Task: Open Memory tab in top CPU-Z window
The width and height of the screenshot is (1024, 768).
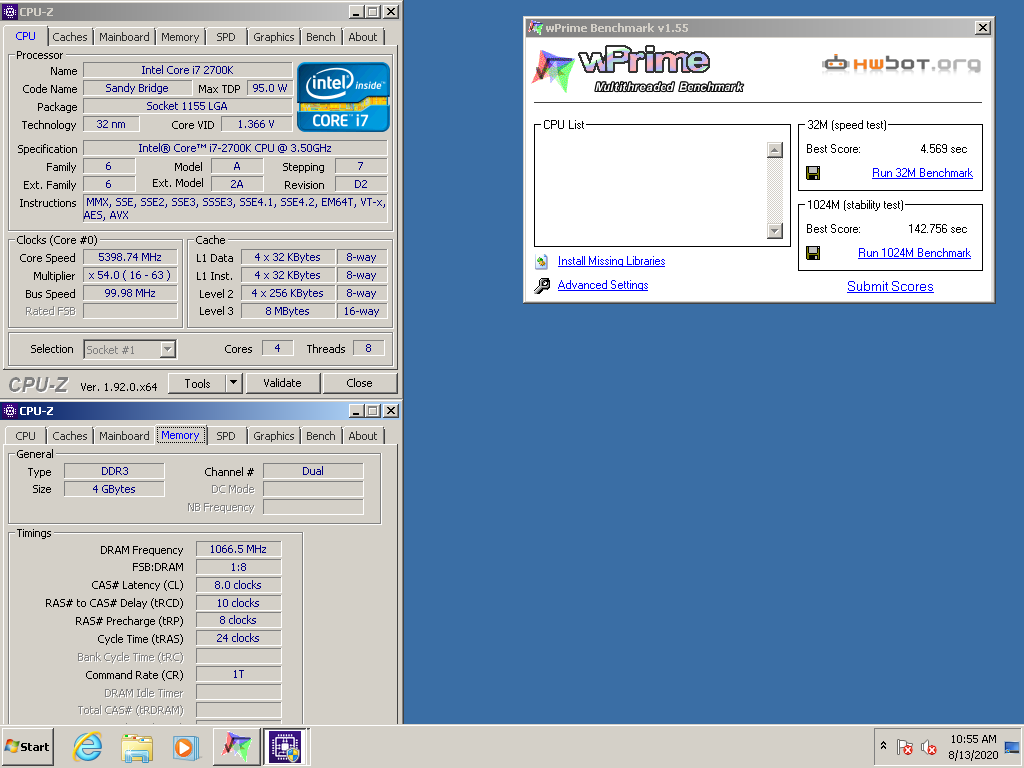Action: 180,37
